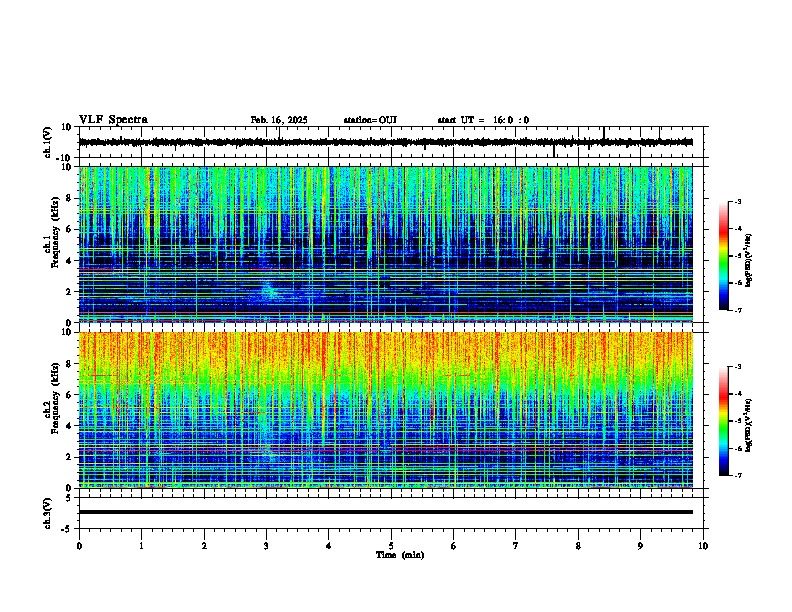Select the log(PSD) label beside ch.1 colorbar
This screenshot has width=792, height=612.
pyautogui.click(x=749, y=261)
